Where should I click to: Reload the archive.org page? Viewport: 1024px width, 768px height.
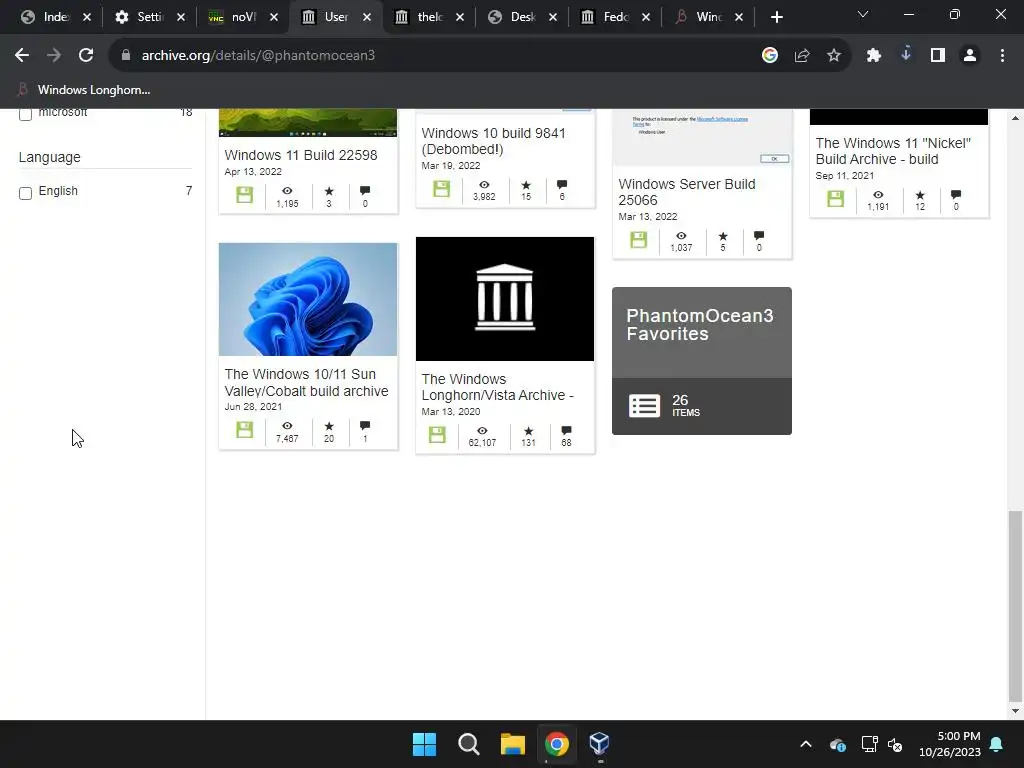[x=86, y=56]
